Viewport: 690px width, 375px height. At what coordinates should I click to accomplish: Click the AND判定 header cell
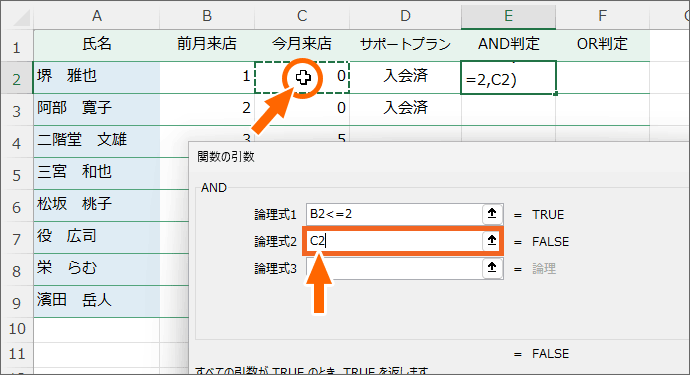[508, 44]
